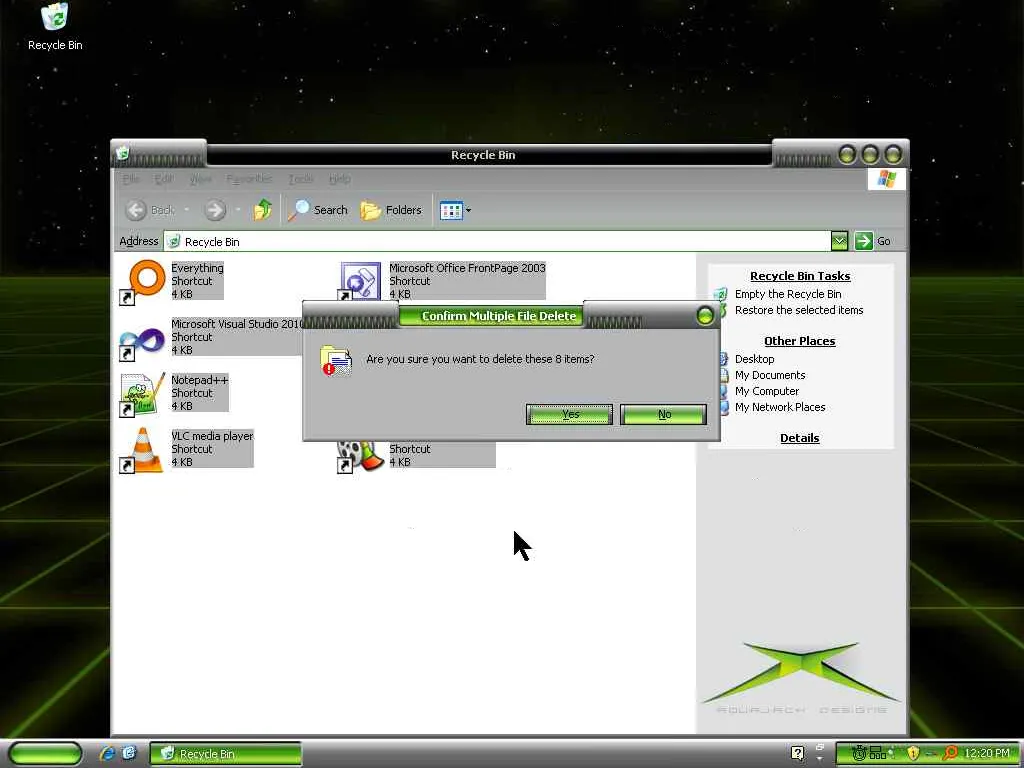Show the Folders pane from the toolbar
This screenshot has height=768, width=1024.
[x=391, y=210]
